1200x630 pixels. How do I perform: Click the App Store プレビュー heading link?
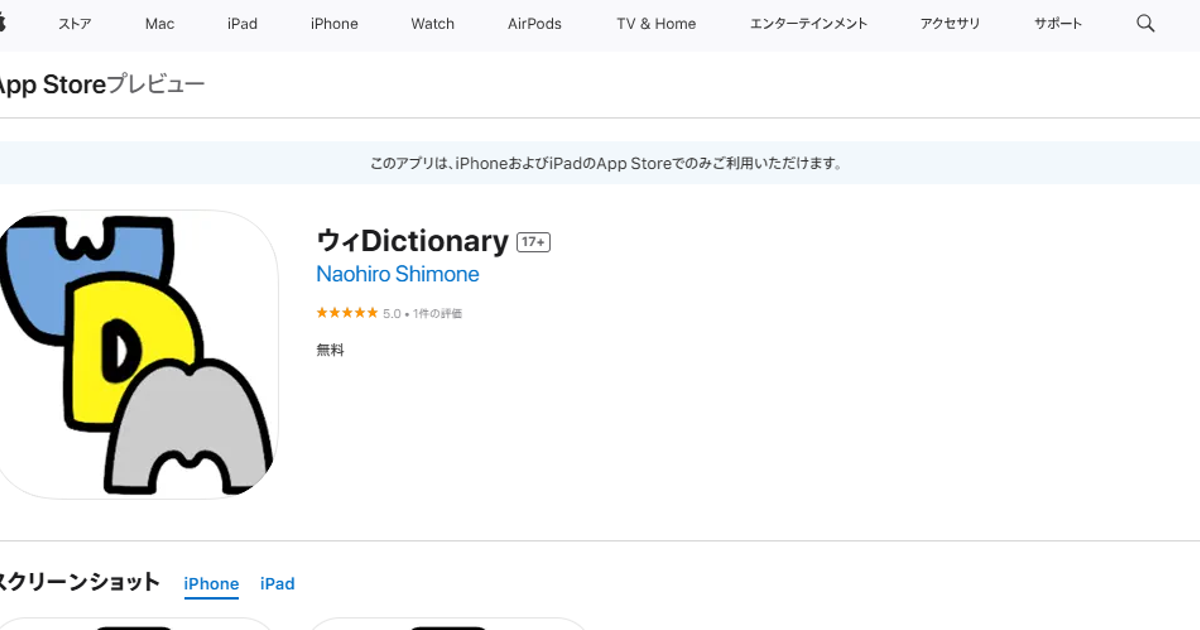(x=100, y=85)
